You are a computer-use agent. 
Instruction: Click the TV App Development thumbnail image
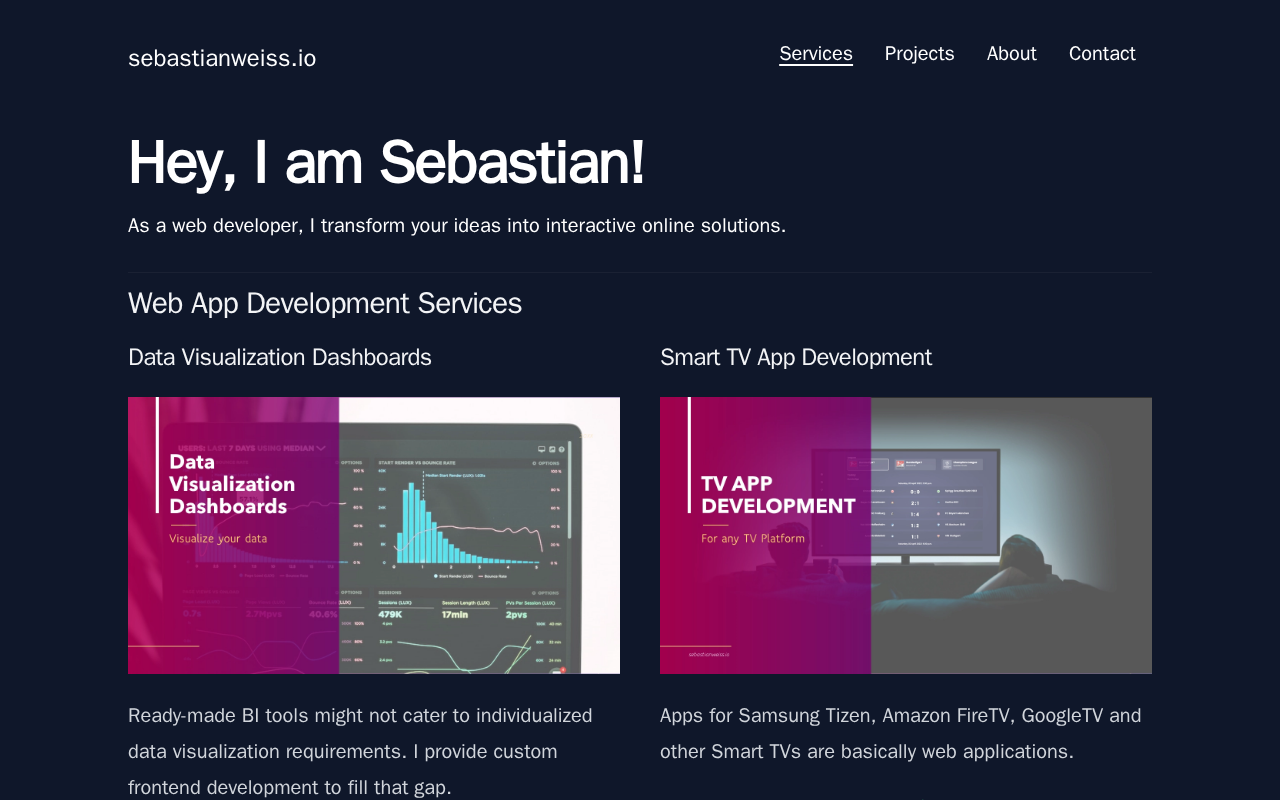[x=906, y=535]
